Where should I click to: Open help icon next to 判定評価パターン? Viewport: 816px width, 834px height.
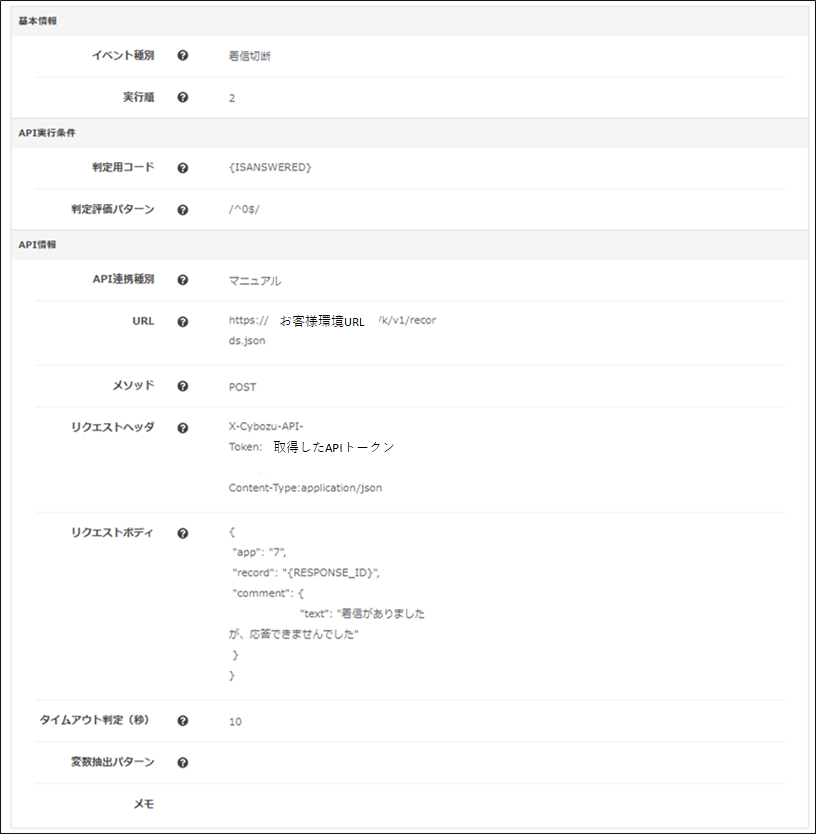coord(182,210)
